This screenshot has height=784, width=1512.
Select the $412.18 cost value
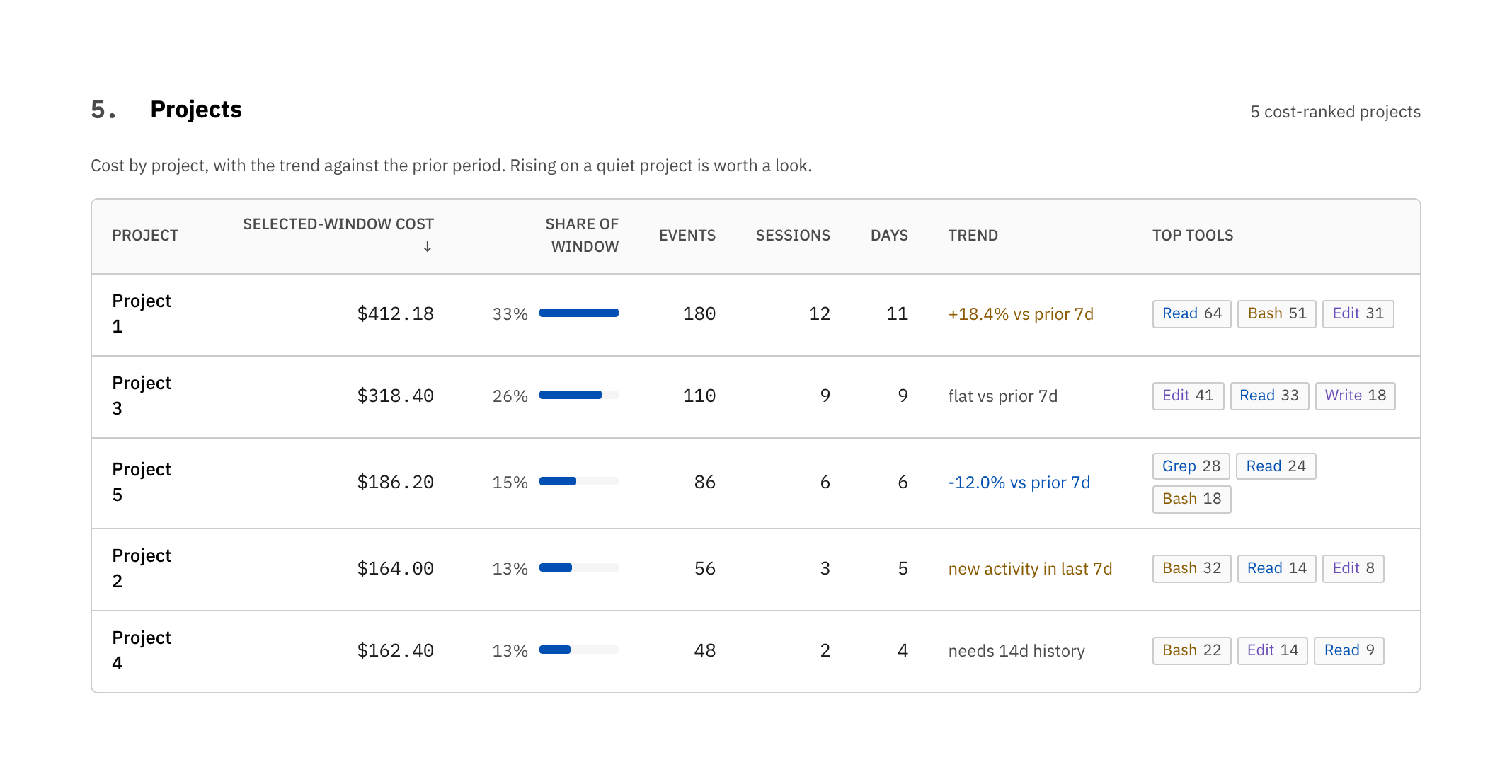pos(395,314)
